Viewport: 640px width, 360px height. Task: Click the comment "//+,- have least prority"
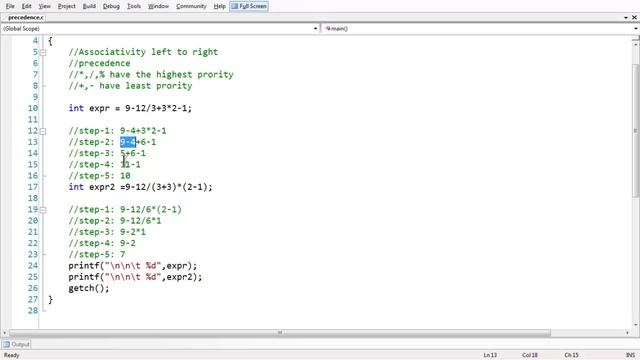click(130, 86)
